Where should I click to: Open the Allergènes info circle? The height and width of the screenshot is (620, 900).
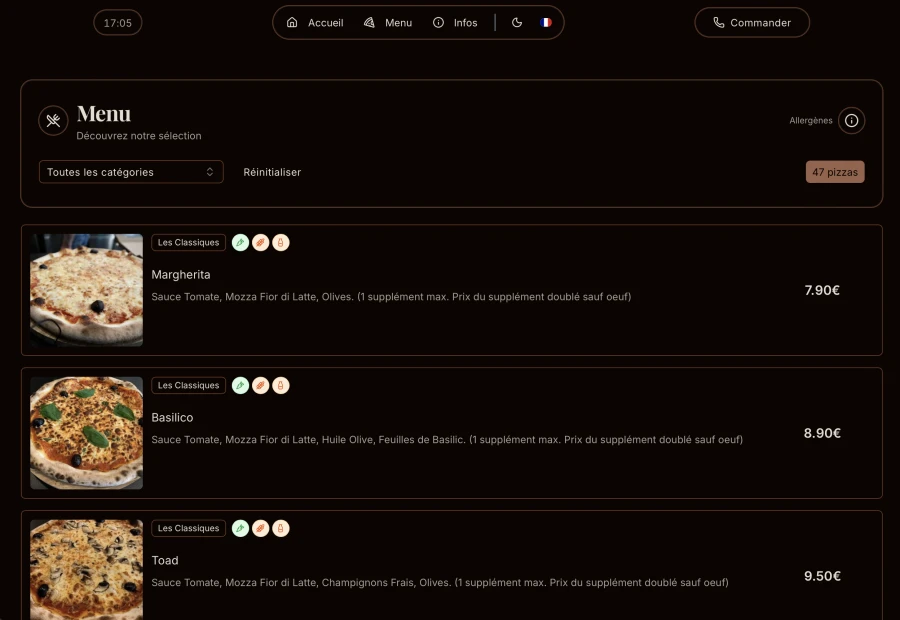point(851,120)
